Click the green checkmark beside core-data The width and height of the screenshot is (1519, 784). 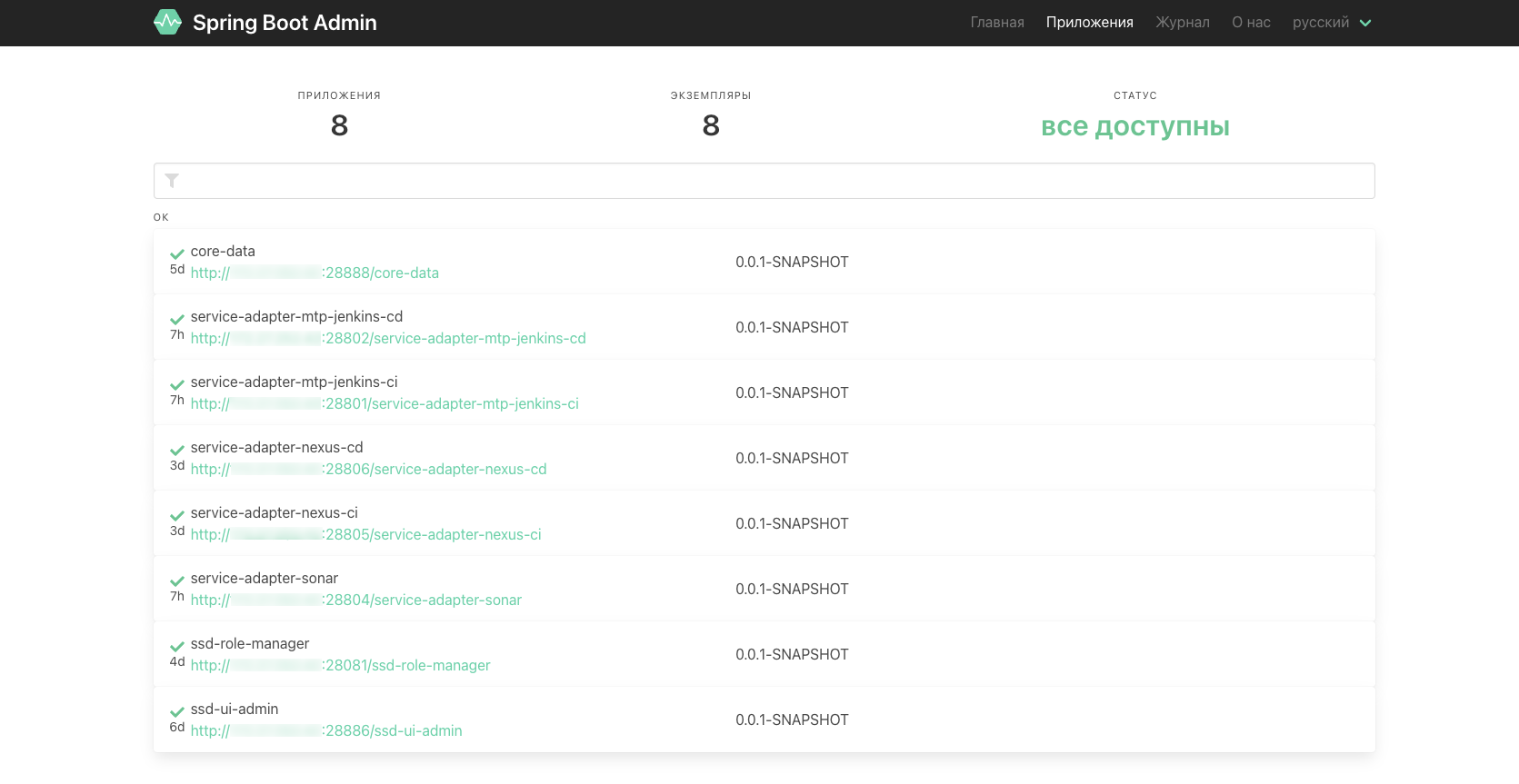(177, 254)
